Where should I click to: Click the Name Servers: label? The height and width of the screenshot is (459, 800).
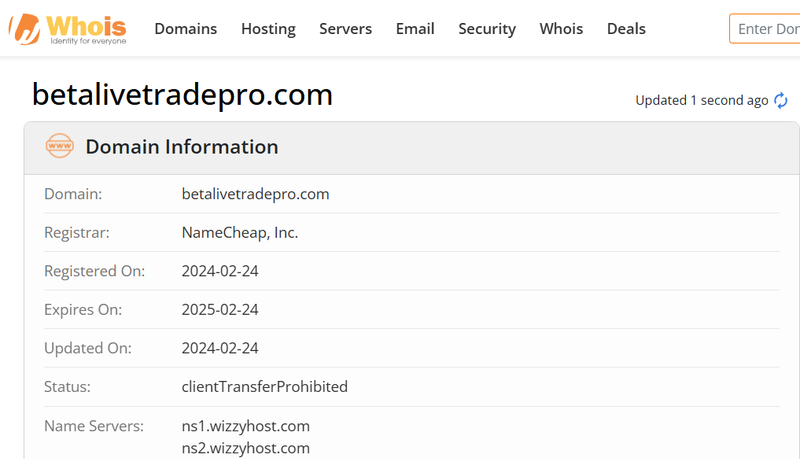(94, 426)
